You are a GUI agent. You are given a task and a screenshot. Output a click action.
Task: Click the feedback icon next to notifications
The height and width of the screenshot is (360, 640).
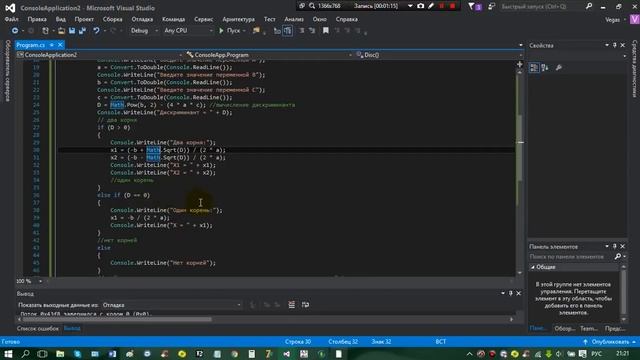[491, 6]
